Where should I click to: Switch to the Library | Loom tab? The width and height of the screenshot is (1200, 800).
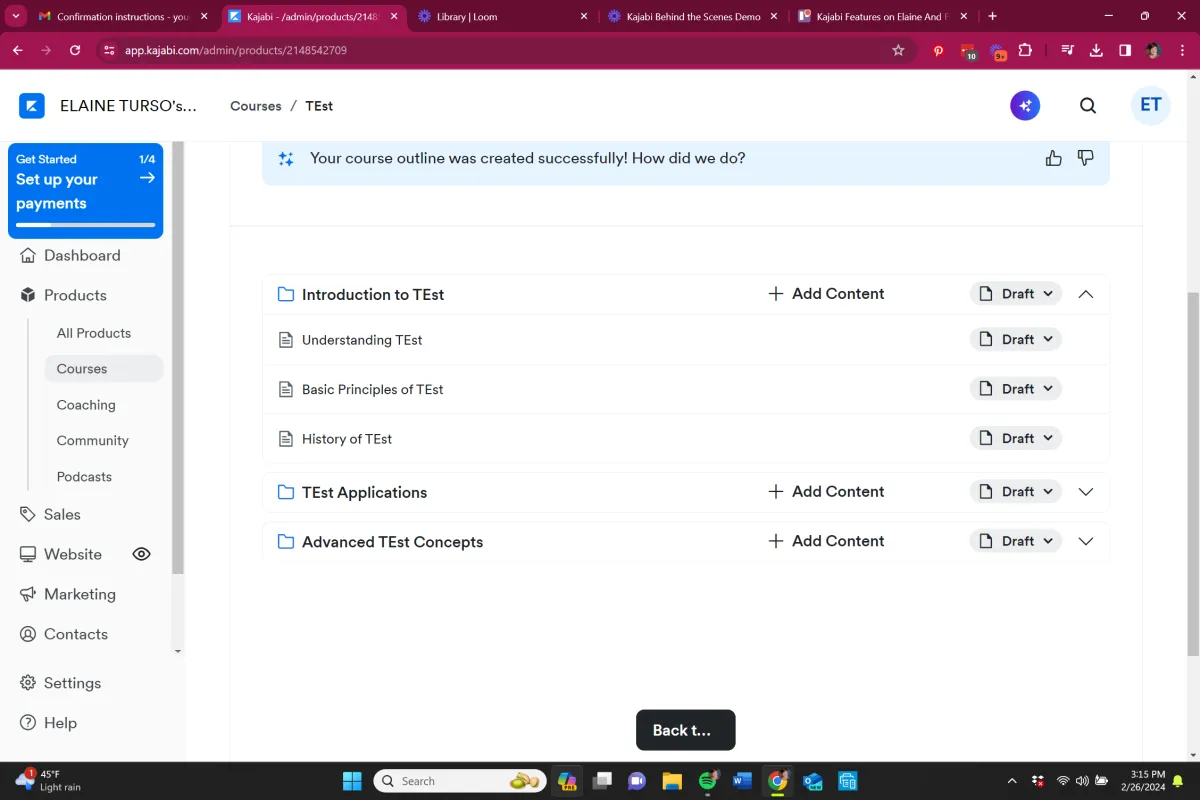[x=503, y=16]
